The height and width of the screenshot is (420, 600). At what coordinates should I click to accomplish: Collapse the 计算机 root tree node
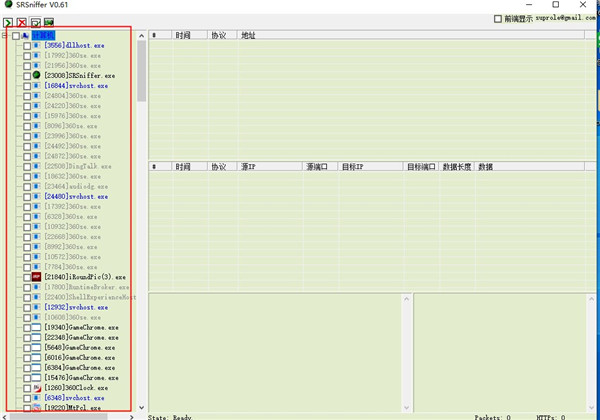[x=5, y=36]
